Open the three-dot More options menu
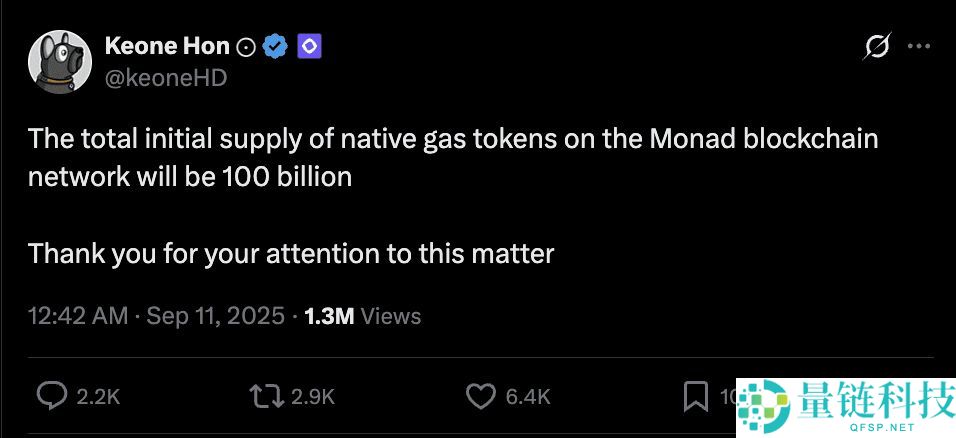The image size is (956, 438). pos(918,46)
